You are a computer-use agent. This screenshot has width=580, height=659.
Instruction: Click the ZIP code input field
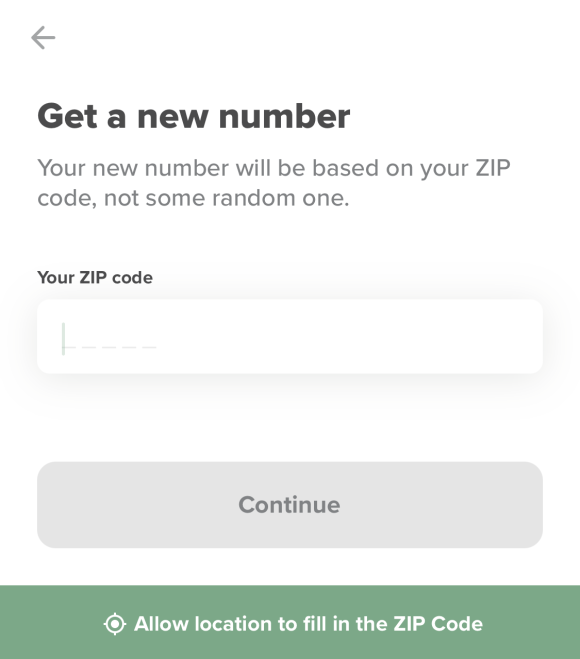[x=290, y=336]
